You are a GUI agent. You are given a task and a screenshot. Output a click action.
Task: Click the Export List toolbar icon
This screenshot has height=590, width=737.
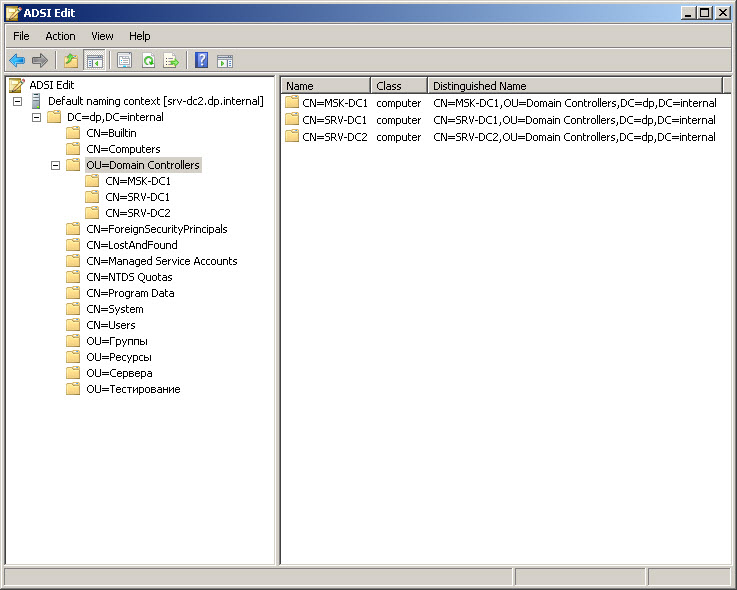pos(171,61)
